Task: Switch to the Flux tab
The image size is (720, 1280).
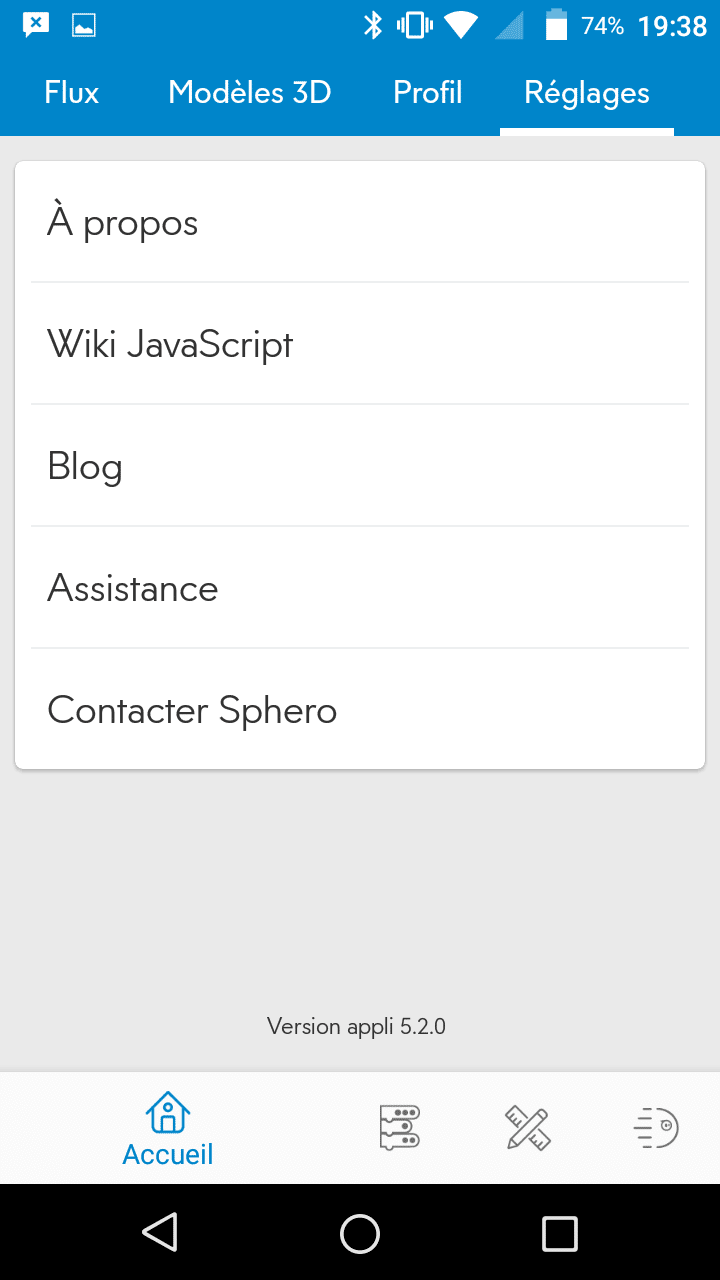Action: pyautogui.click(x=72, y=93)
